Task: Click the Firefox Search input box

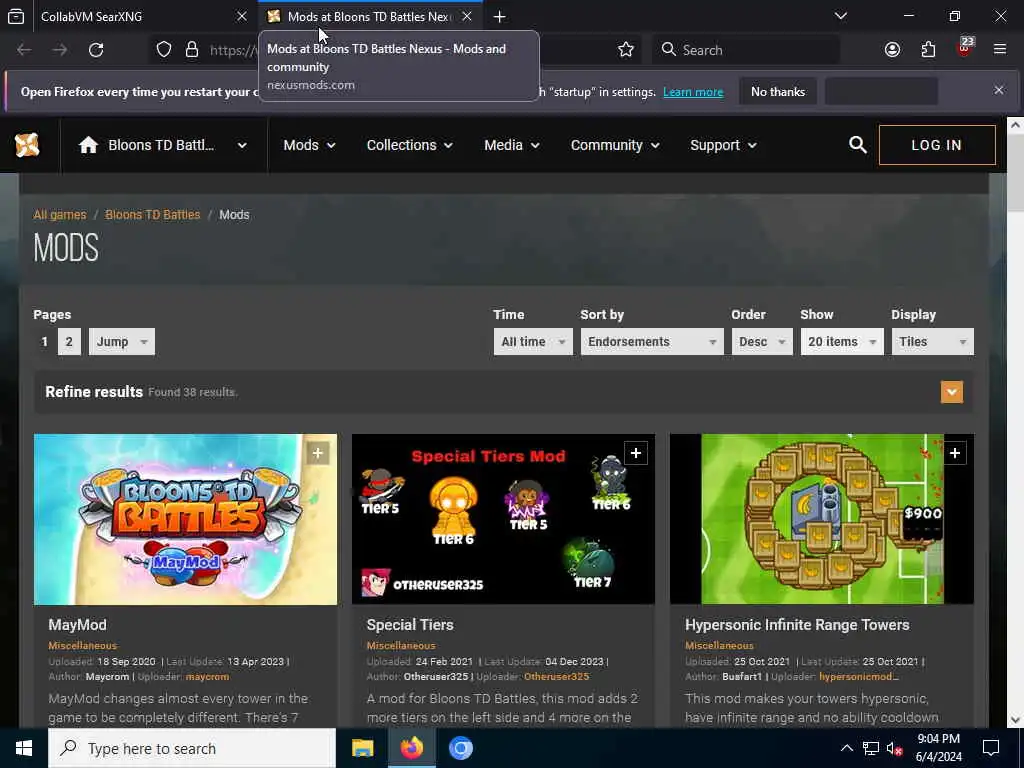Action: (x=746, y=50)
